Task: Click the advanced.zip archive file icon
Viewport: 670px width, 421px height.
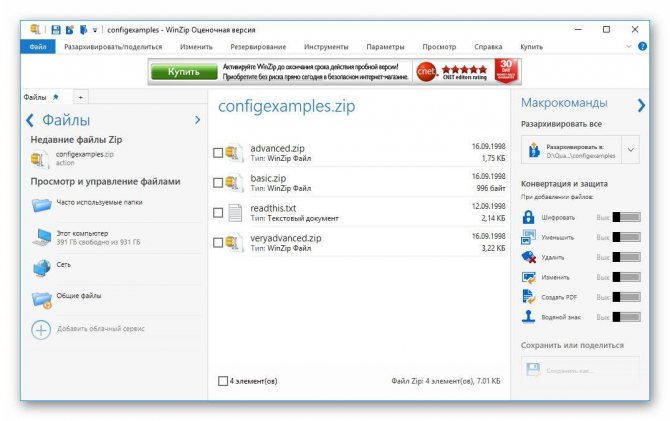Action: (234, 153)
